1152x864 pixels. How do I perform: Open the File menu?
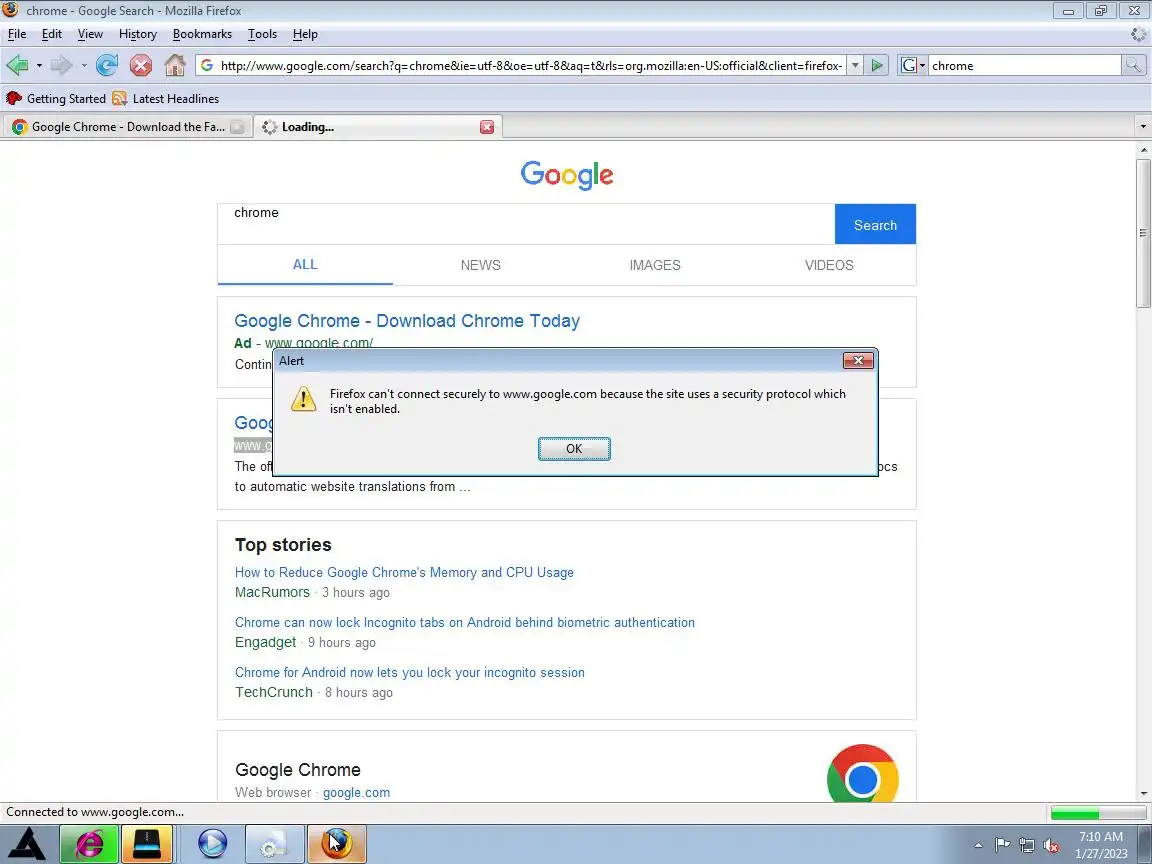pyautogui.click(x=17, y=34)
